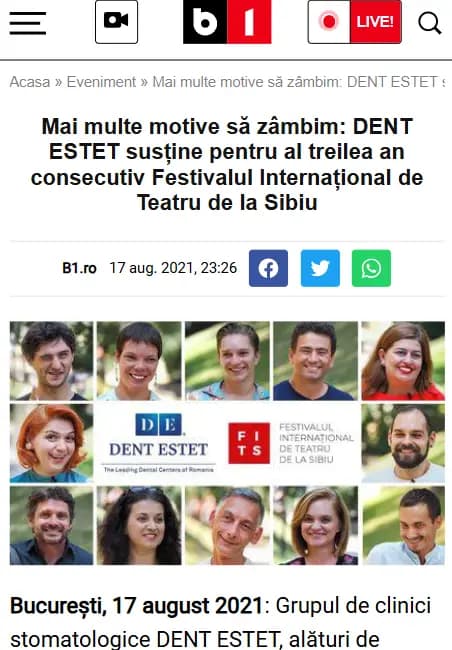Click the București, 17 august 2021 text
This screenshot has width=452, height=650.
[x=136, y=606]
